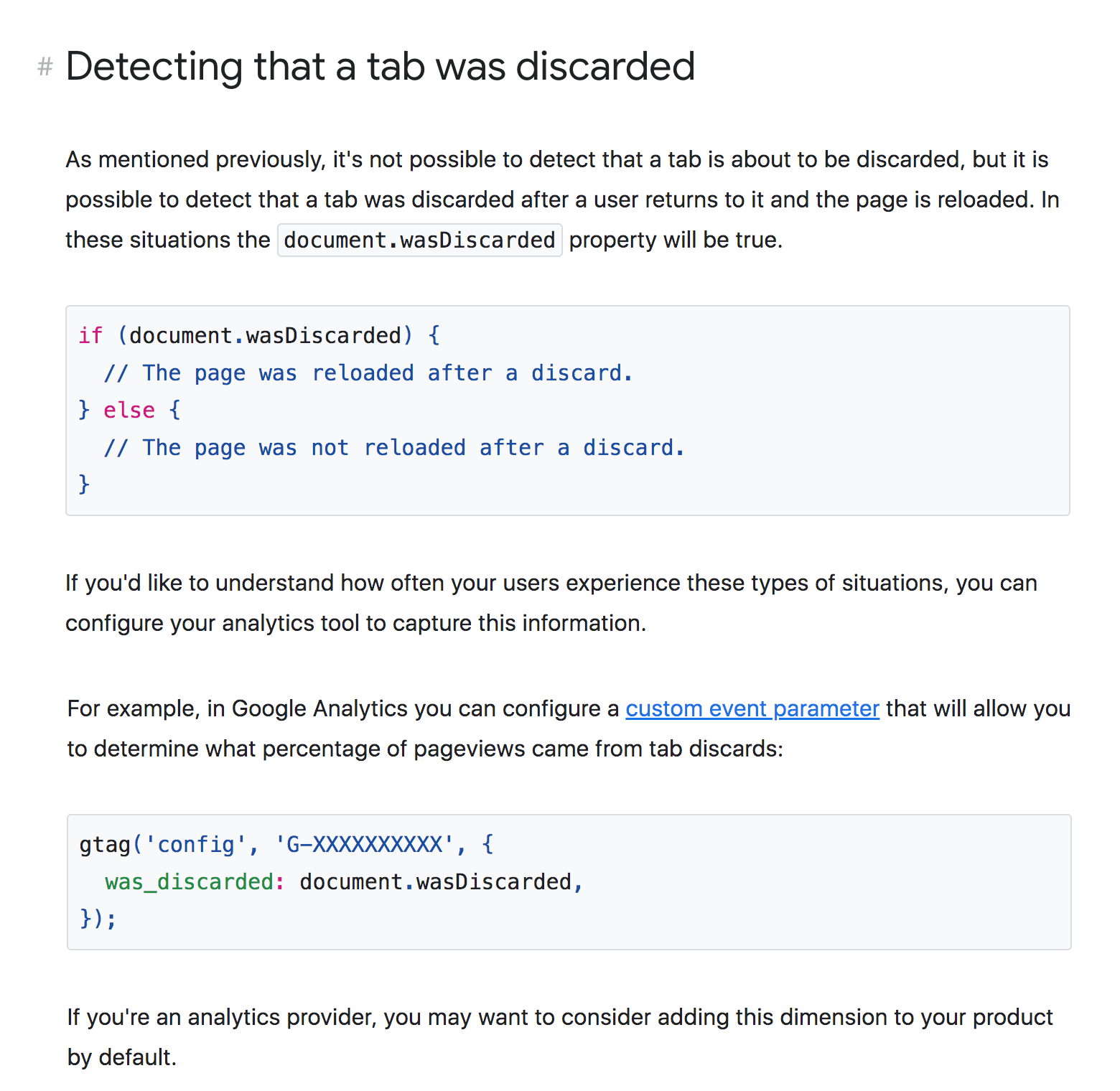Click "(document.wasDiscarded)" in the if condition

click(266, 335)
